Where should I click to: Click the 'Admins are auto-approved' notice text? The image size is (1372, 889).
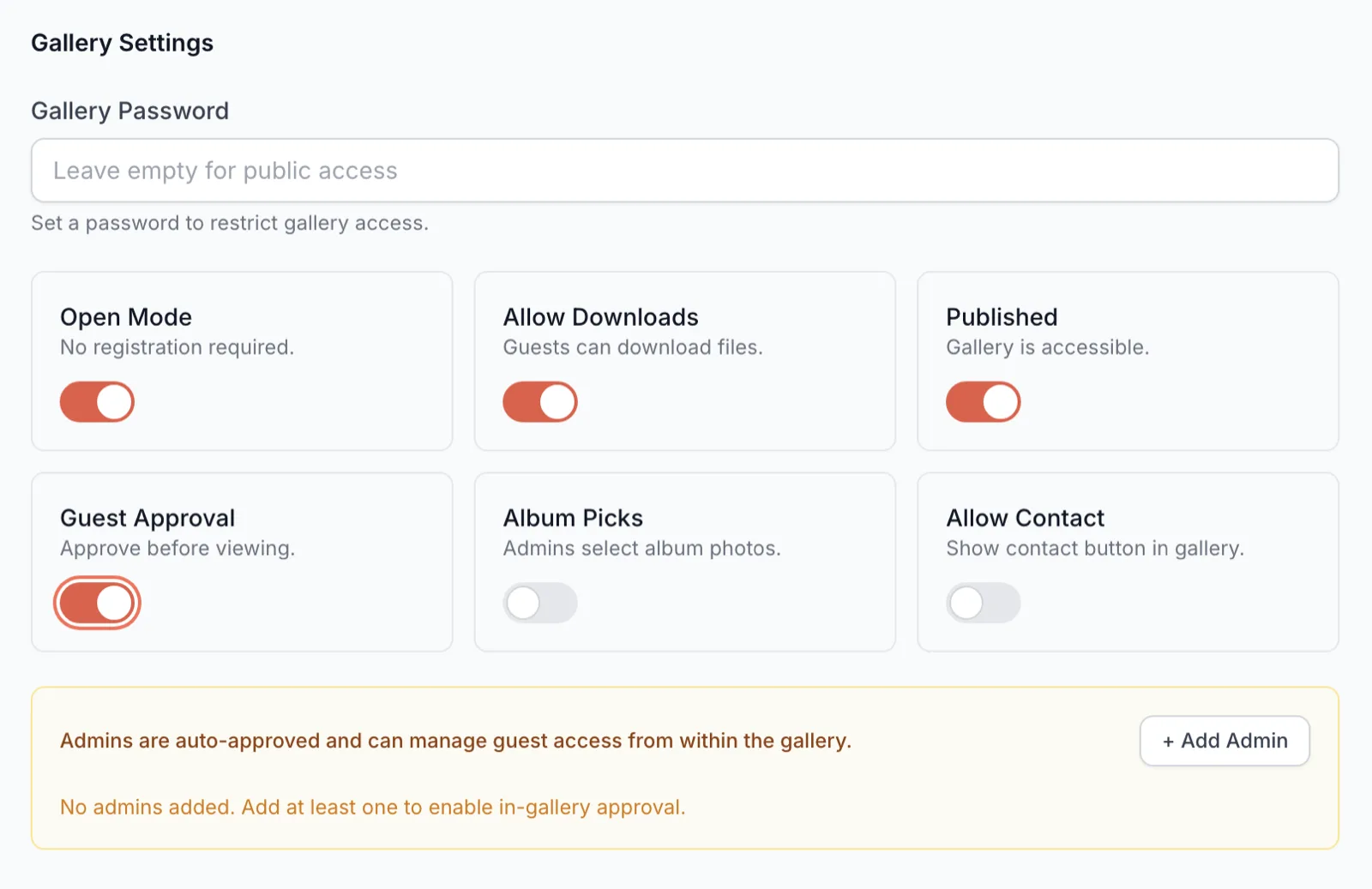pyautogui.click(x=455, y=741)
